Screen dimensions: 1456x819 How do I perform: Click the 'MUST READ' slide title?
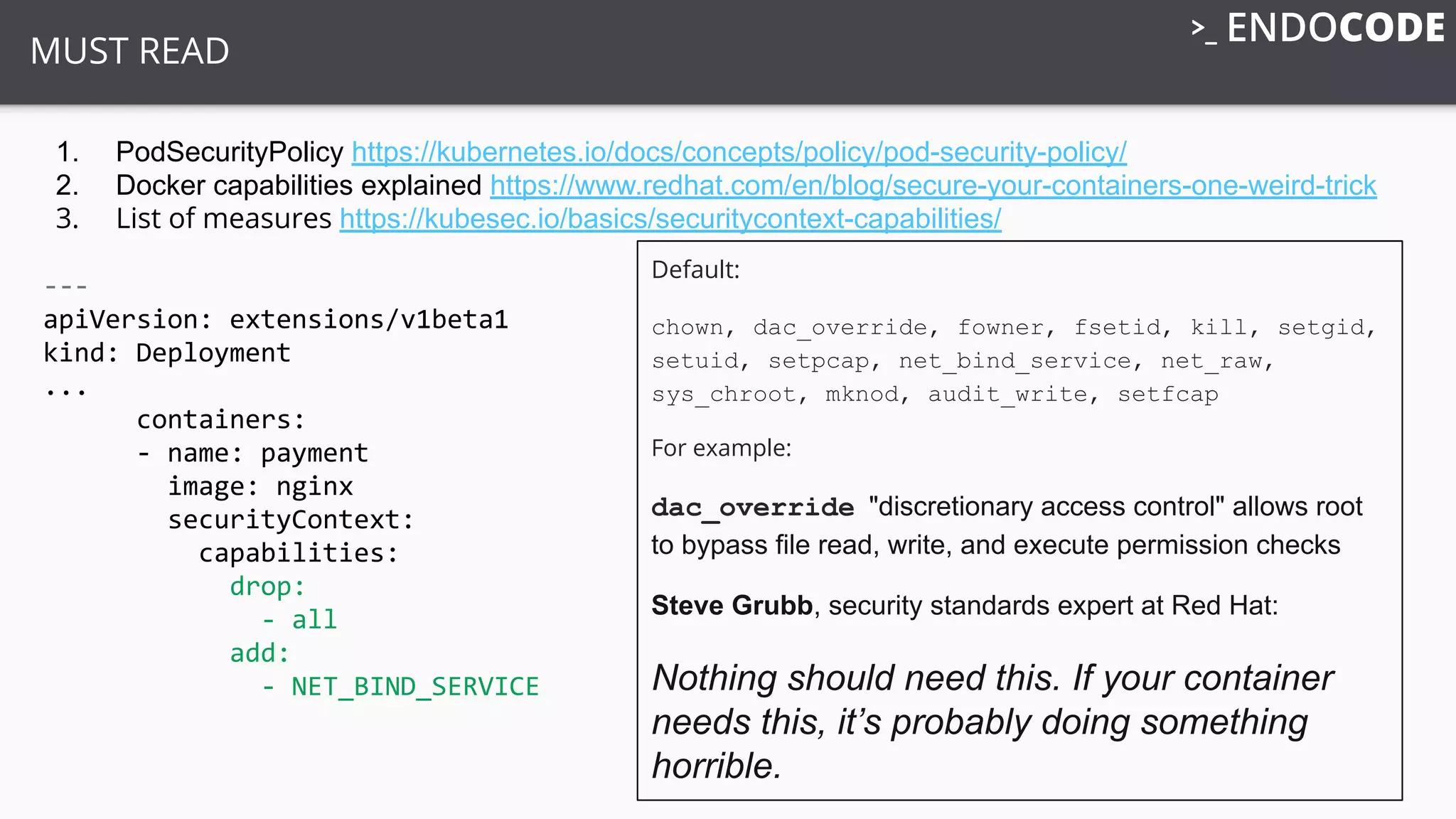tap(130, 51)
